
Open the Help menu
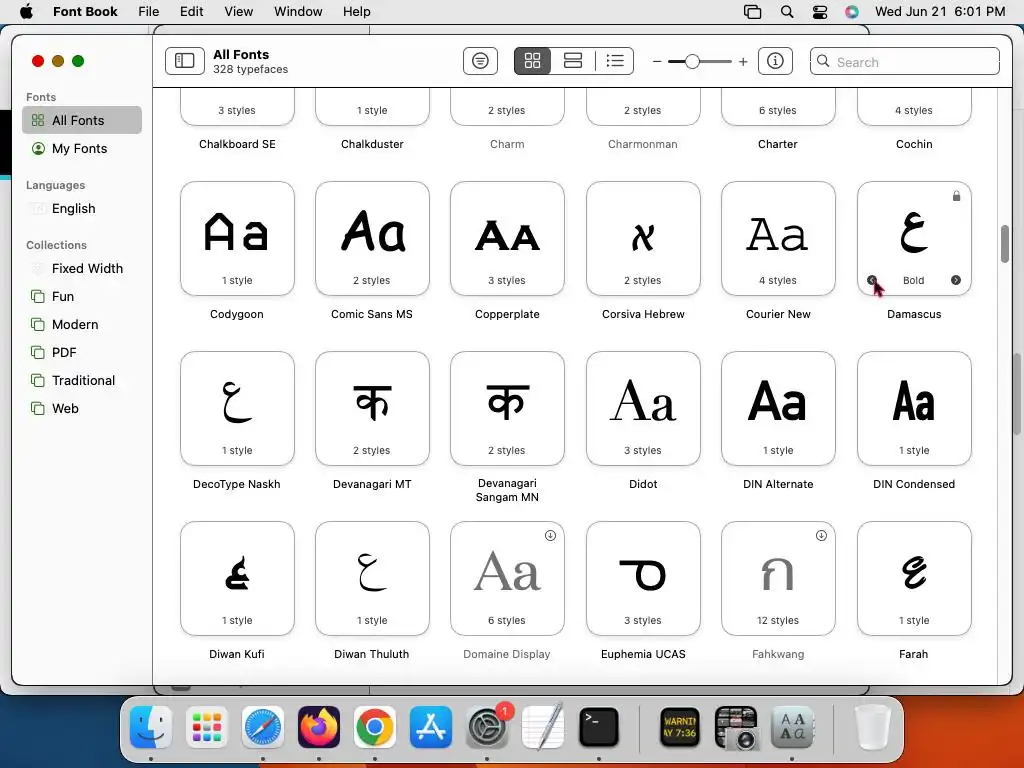[357, 12]
